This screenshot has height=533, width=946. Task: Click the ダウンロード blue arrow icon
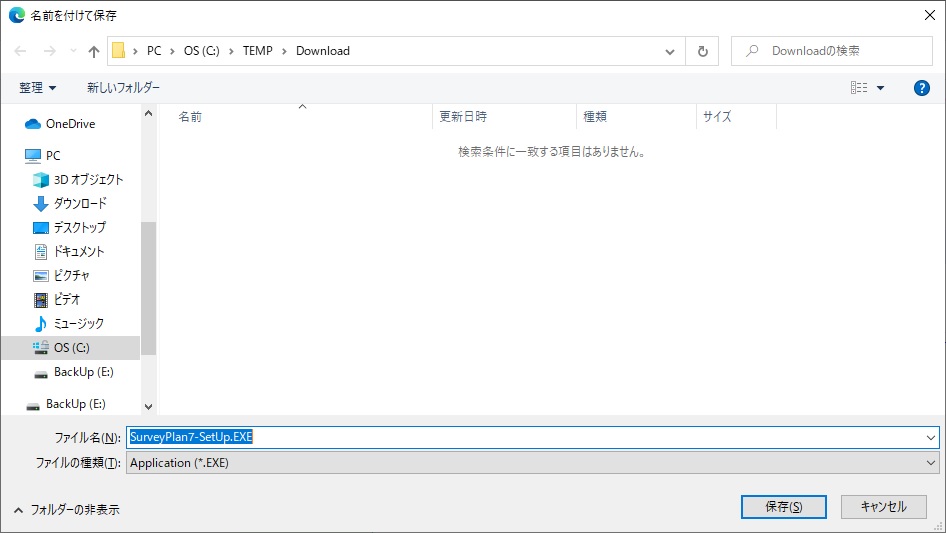40,204
